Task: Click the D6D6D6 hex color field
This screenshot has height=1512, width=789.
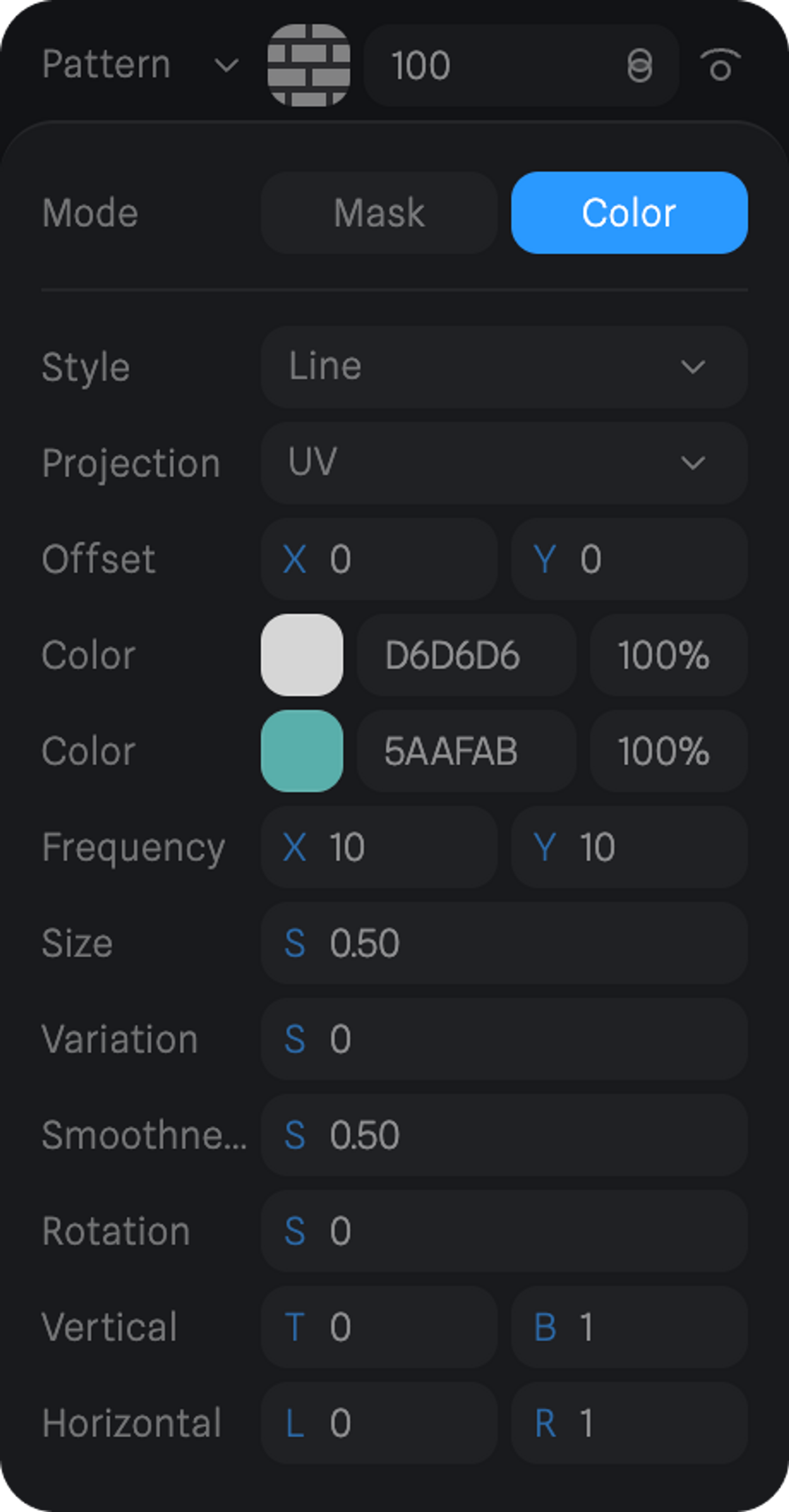Action: coord(466,654)
